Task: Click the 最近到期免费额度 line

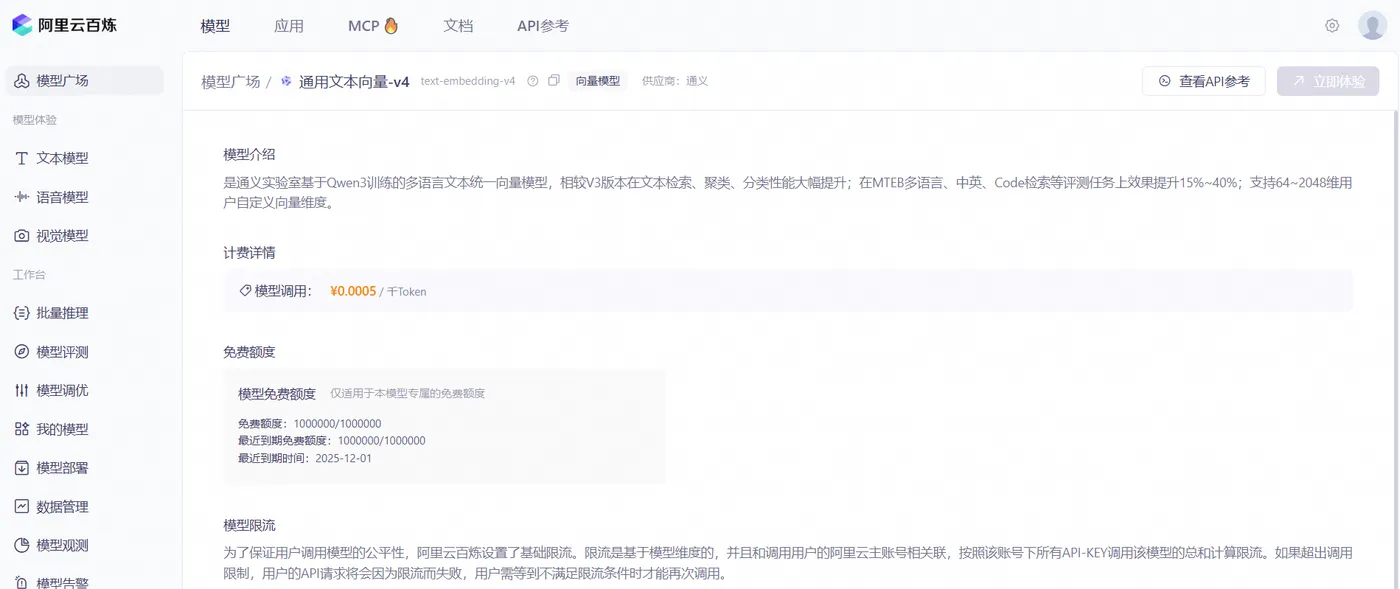Action: pos(332,441)
